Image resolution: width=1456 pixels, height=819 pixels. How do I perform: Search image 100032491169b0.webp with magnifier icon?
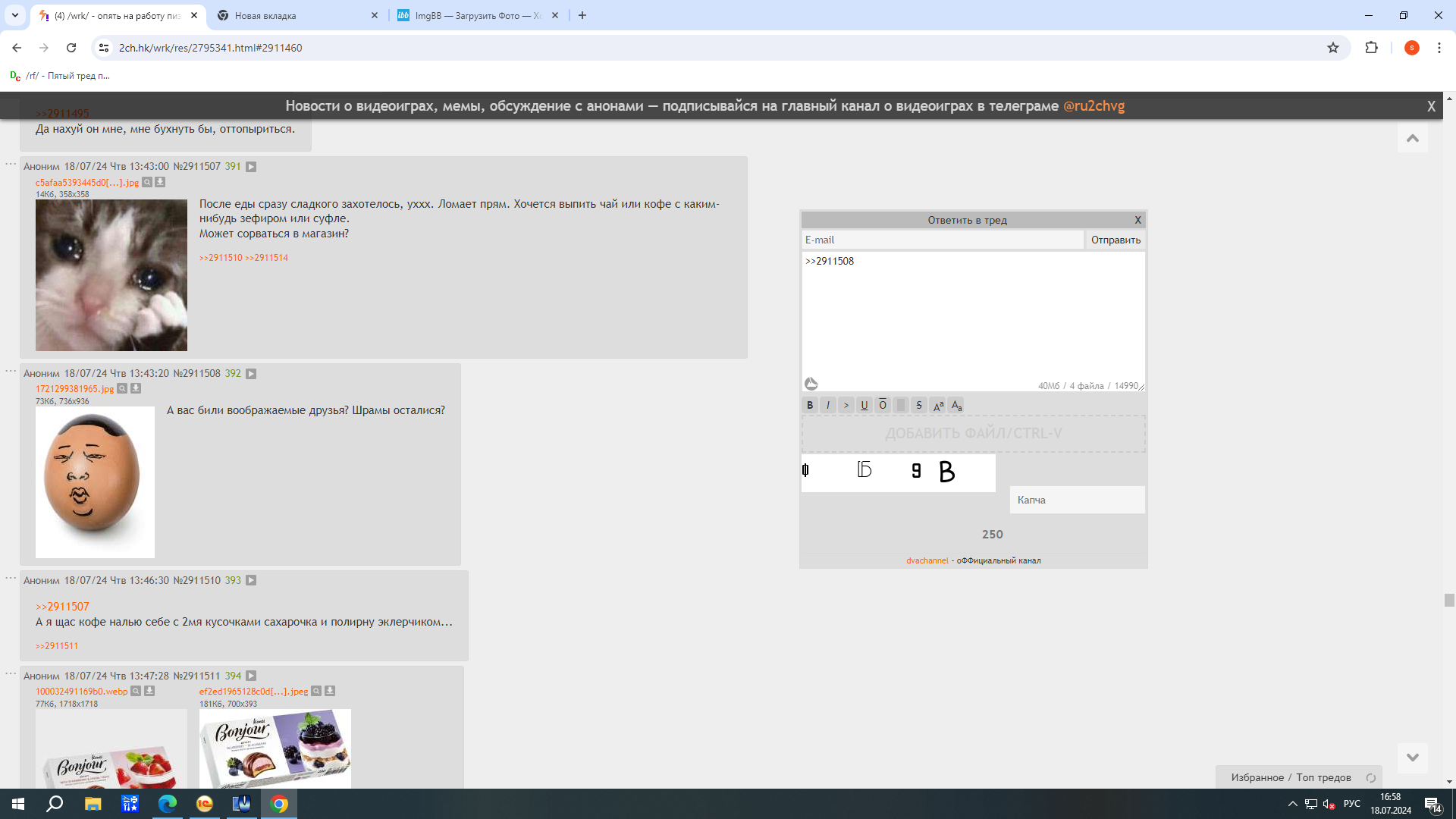coord(136,691)
